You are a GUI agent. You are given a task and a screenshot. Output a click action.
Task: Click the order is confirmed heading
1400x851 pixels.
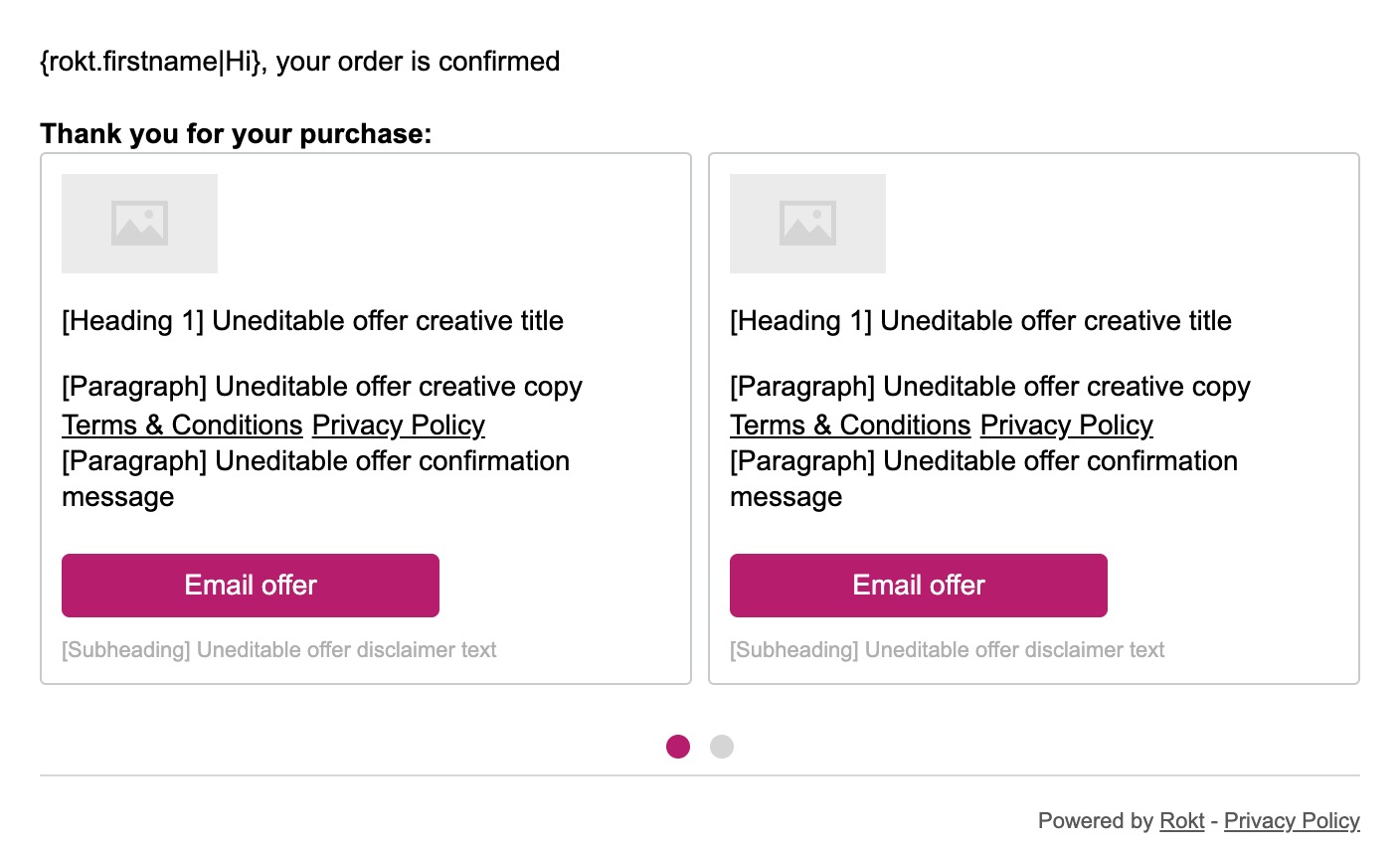[300, 62]
